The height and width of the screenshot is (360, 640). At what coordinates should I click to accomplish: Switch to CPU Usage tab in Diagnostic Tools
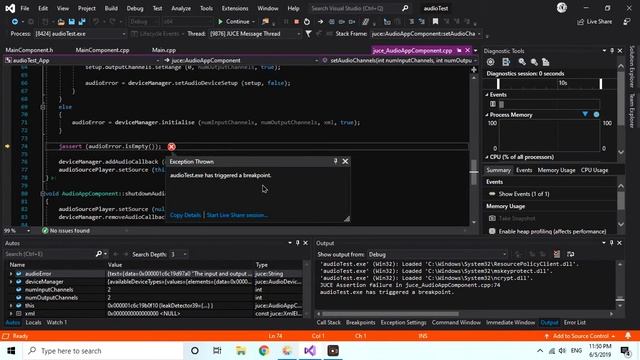coord(594,170)
